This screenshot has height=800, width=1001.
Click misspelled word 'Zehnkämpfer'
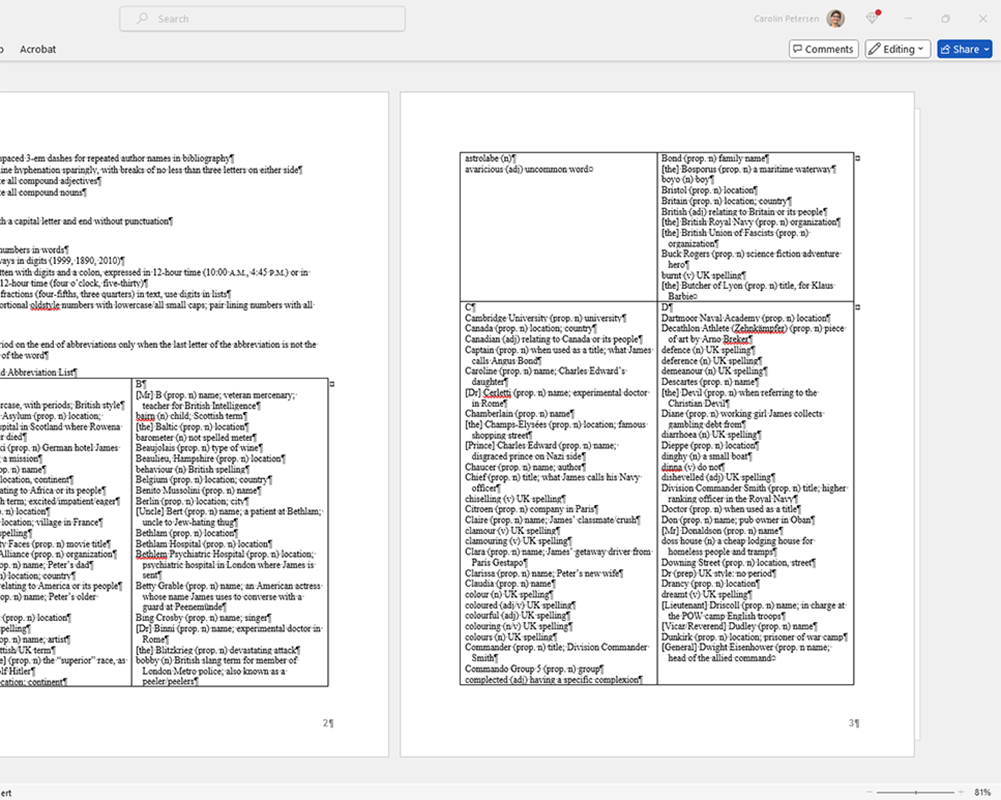point(759,328)
